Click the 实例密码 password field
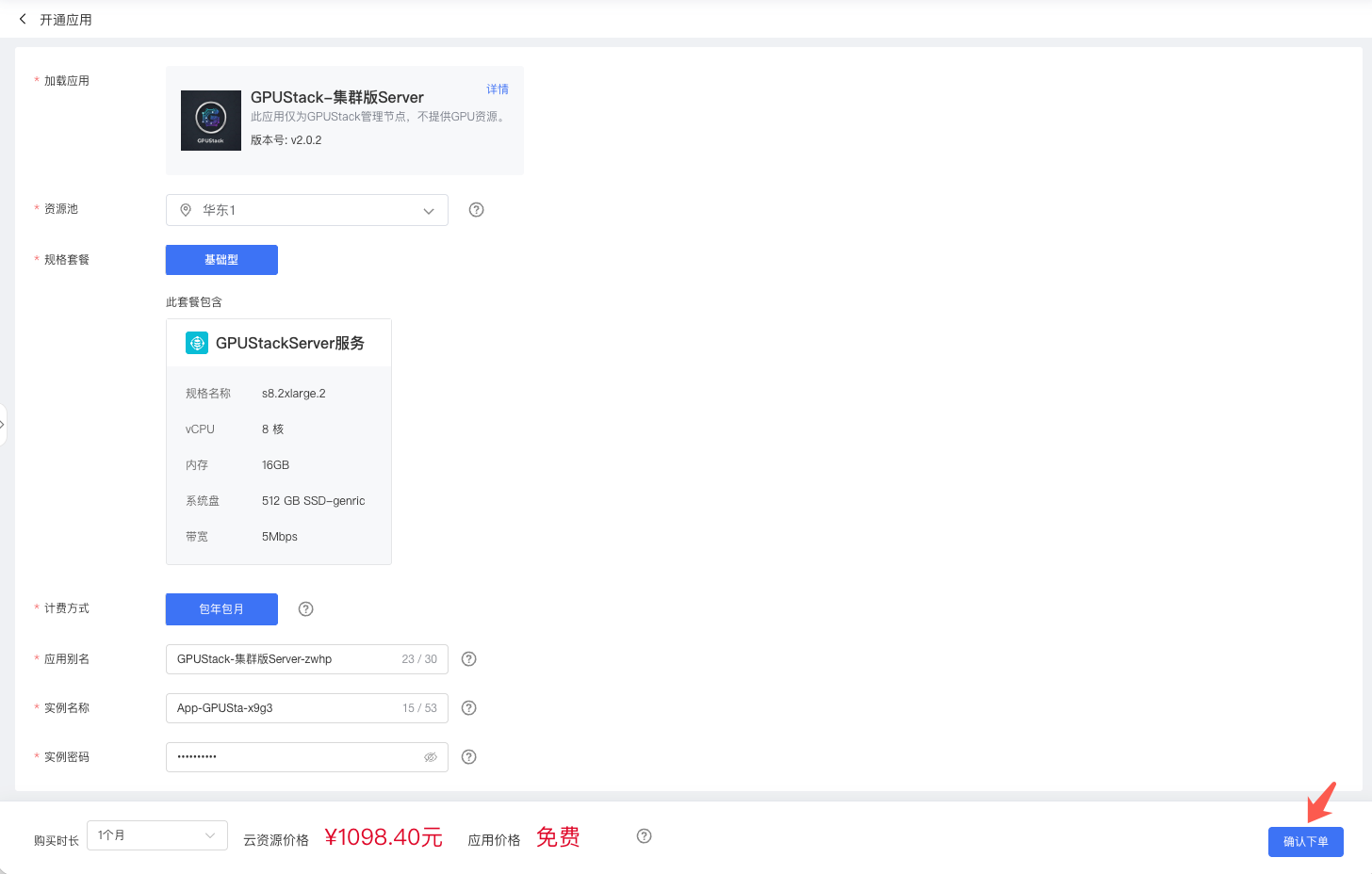Image resolution: width=1372 pixels, height=874 pixels. click(307, 757)
